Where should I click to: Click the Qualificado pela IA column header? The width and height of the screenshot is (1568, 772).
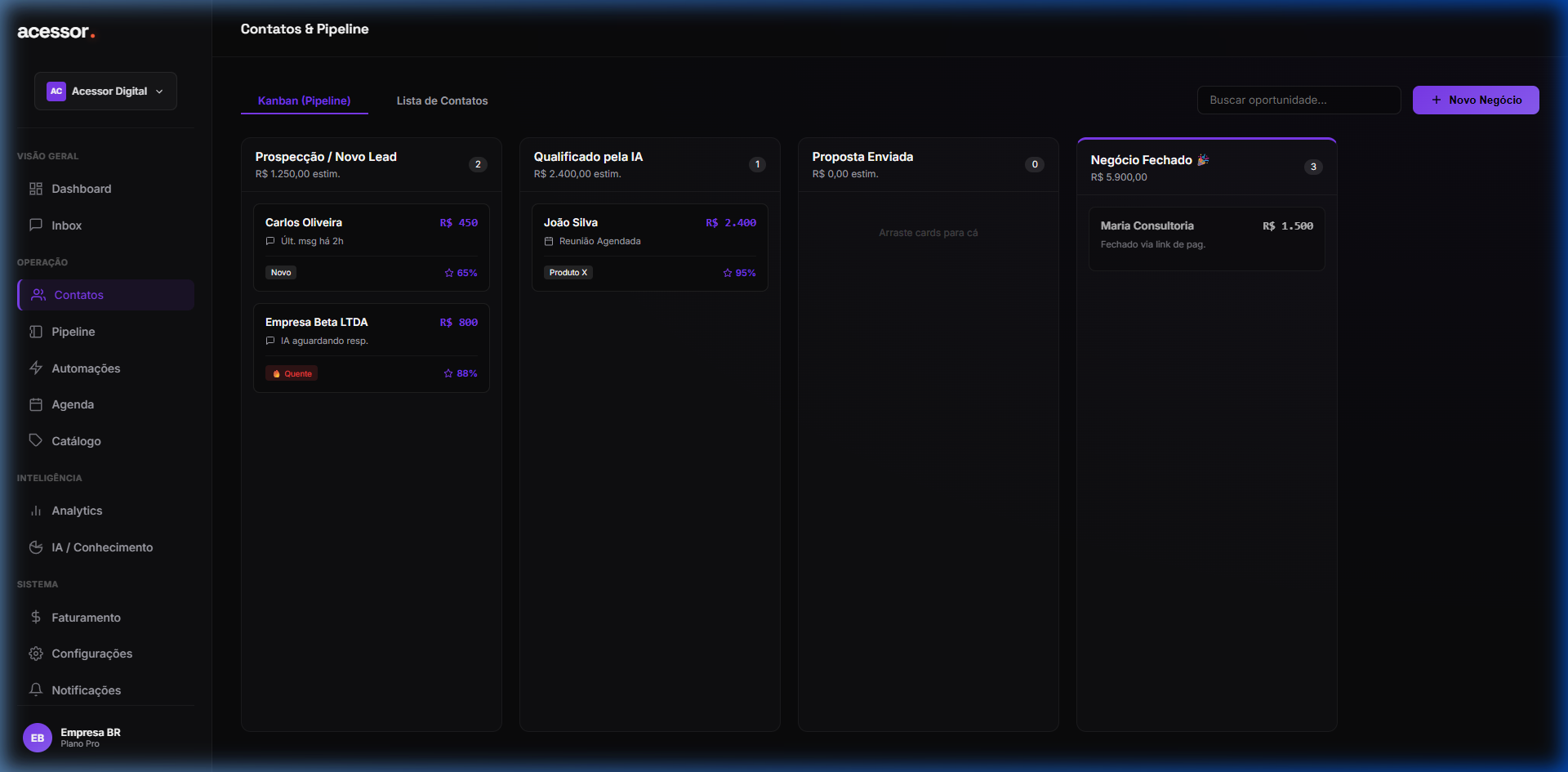(650, 164)
